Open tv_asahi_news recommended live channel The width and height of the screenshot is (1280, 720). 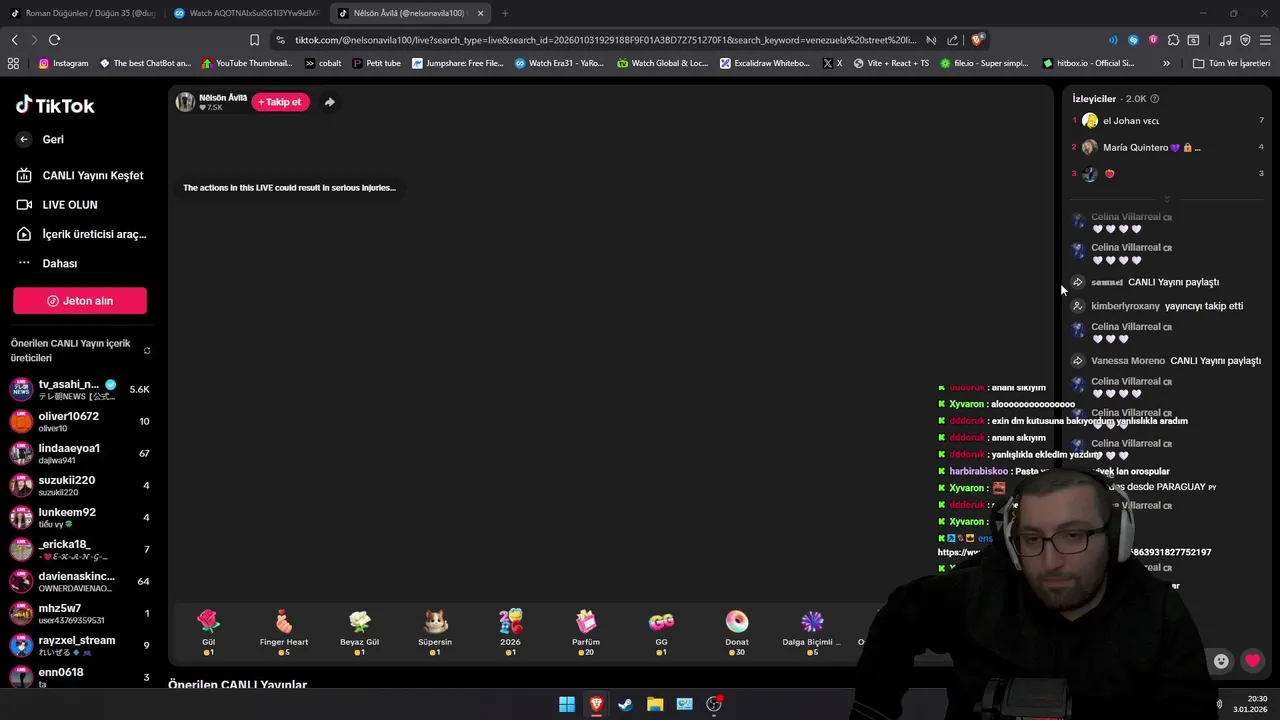tap(80, 389)
